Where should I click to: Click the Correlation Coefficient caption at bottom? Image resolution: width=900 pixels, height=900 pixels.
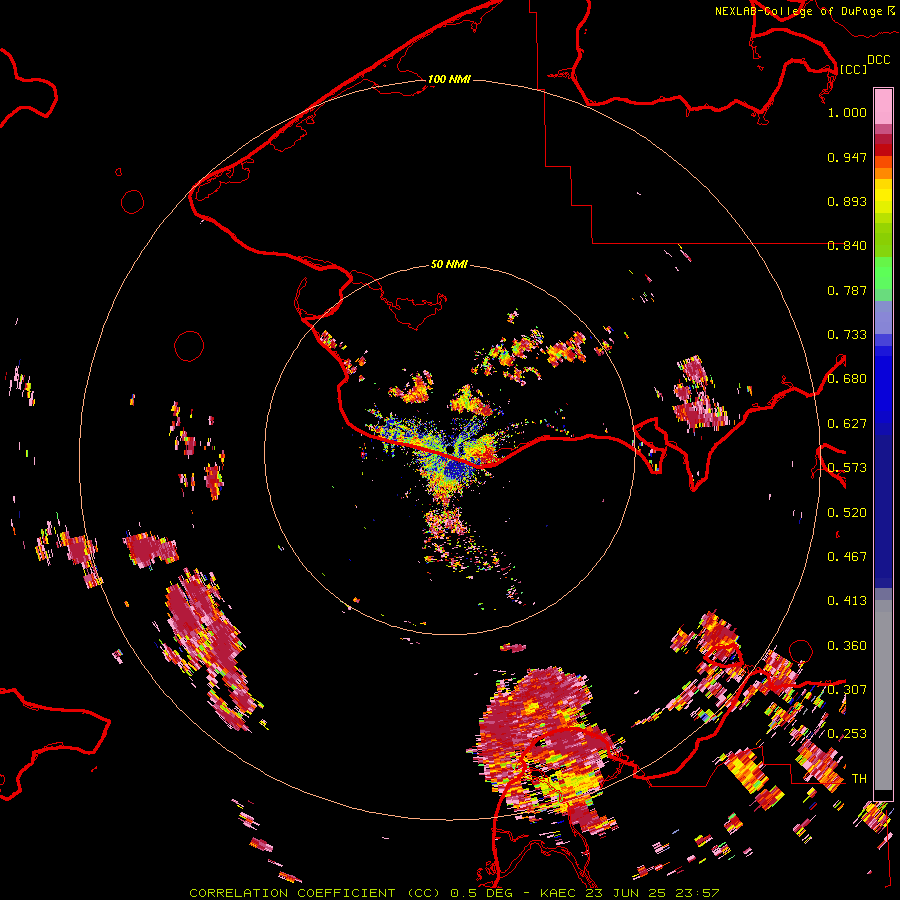click(454, 893)
